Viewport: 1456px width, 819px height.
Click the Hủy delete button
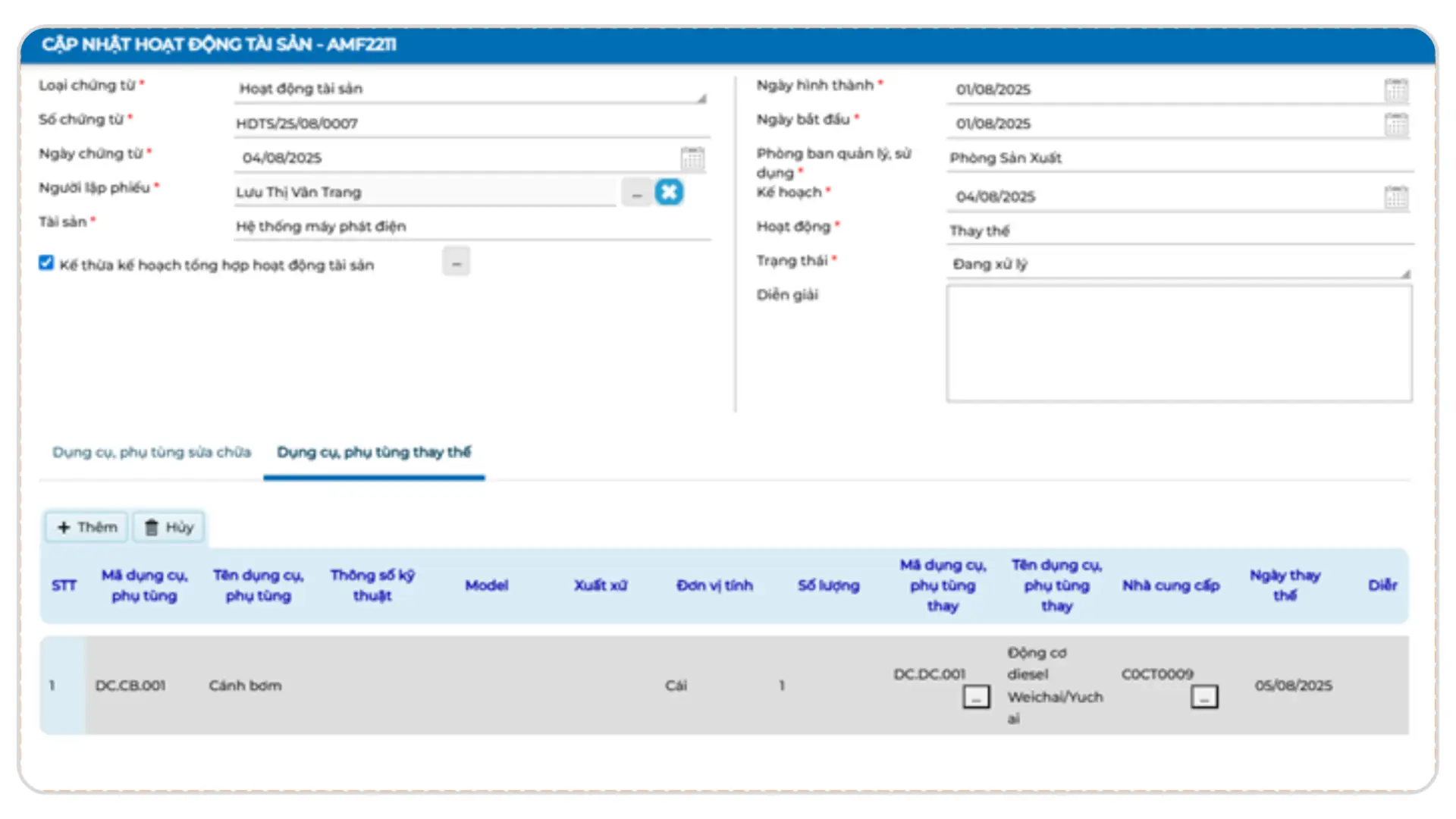point(169,527)
